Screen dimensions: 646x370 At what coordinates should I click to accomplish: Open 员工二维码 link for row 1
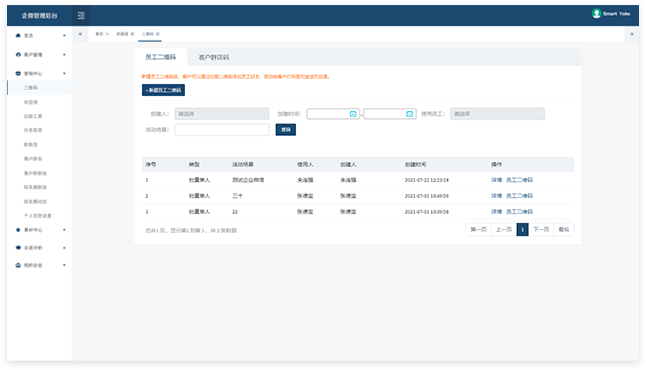520,180
